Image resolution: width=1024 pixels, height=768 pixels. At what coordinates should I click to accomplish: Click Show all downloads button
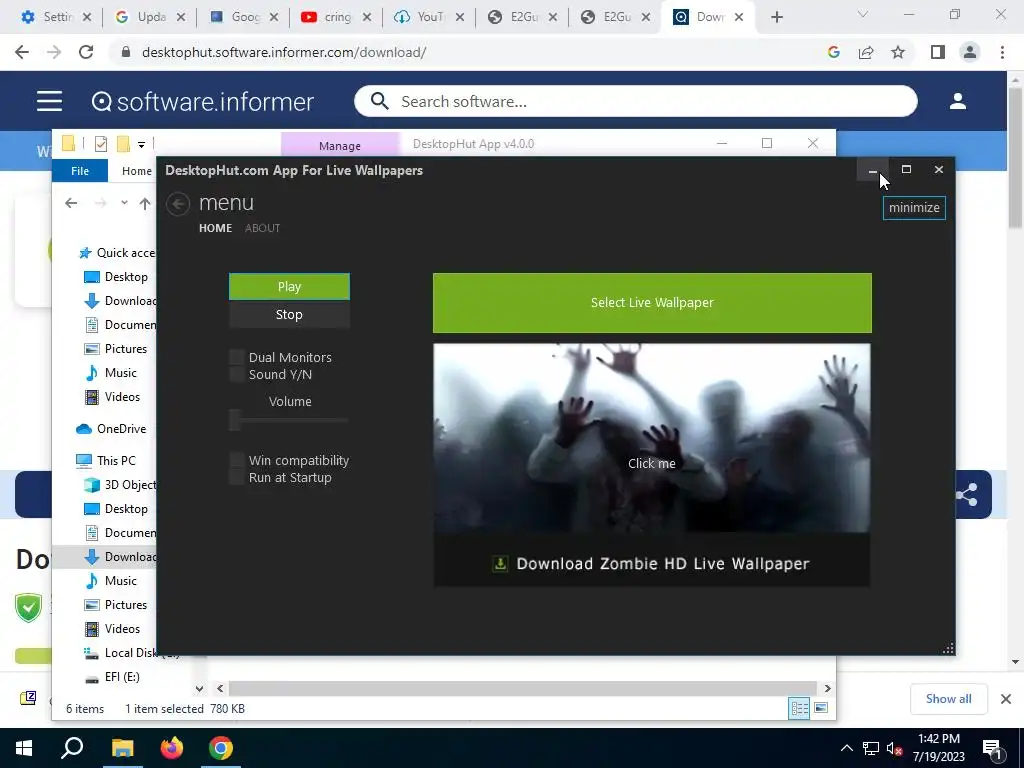(x=948, y=699)
